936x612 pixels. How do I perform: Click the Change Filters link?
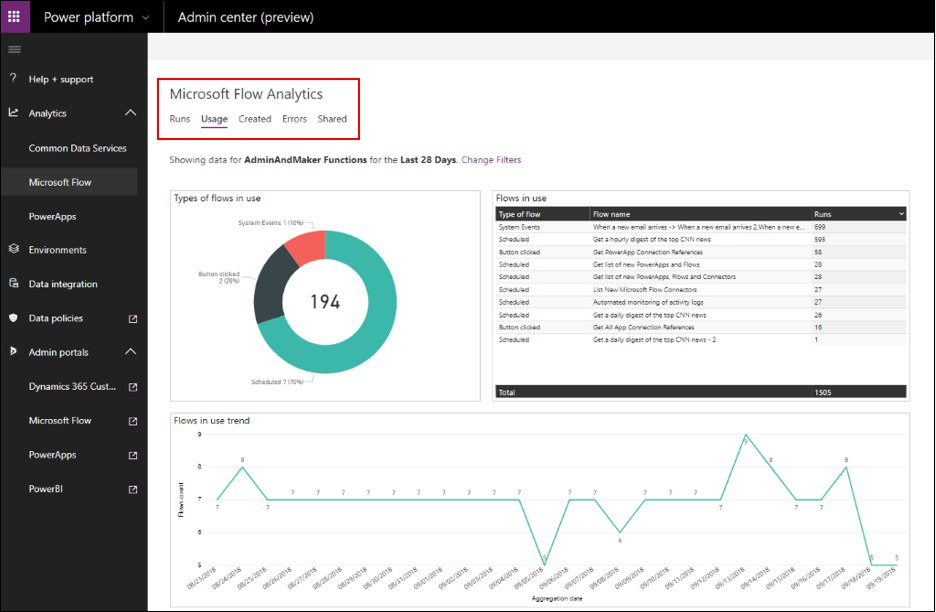click(491, 160)
